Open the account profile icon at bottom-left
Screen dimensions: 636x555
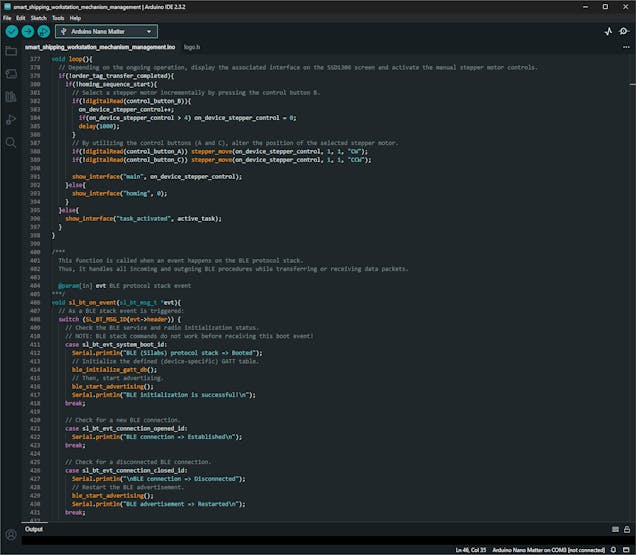pyautogui.click(x=11, y=535)
